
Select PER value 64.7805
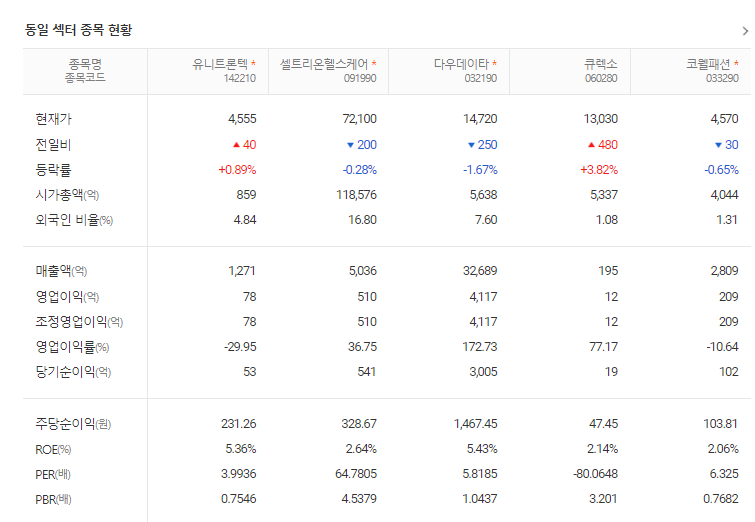click(x=356, y=474)
